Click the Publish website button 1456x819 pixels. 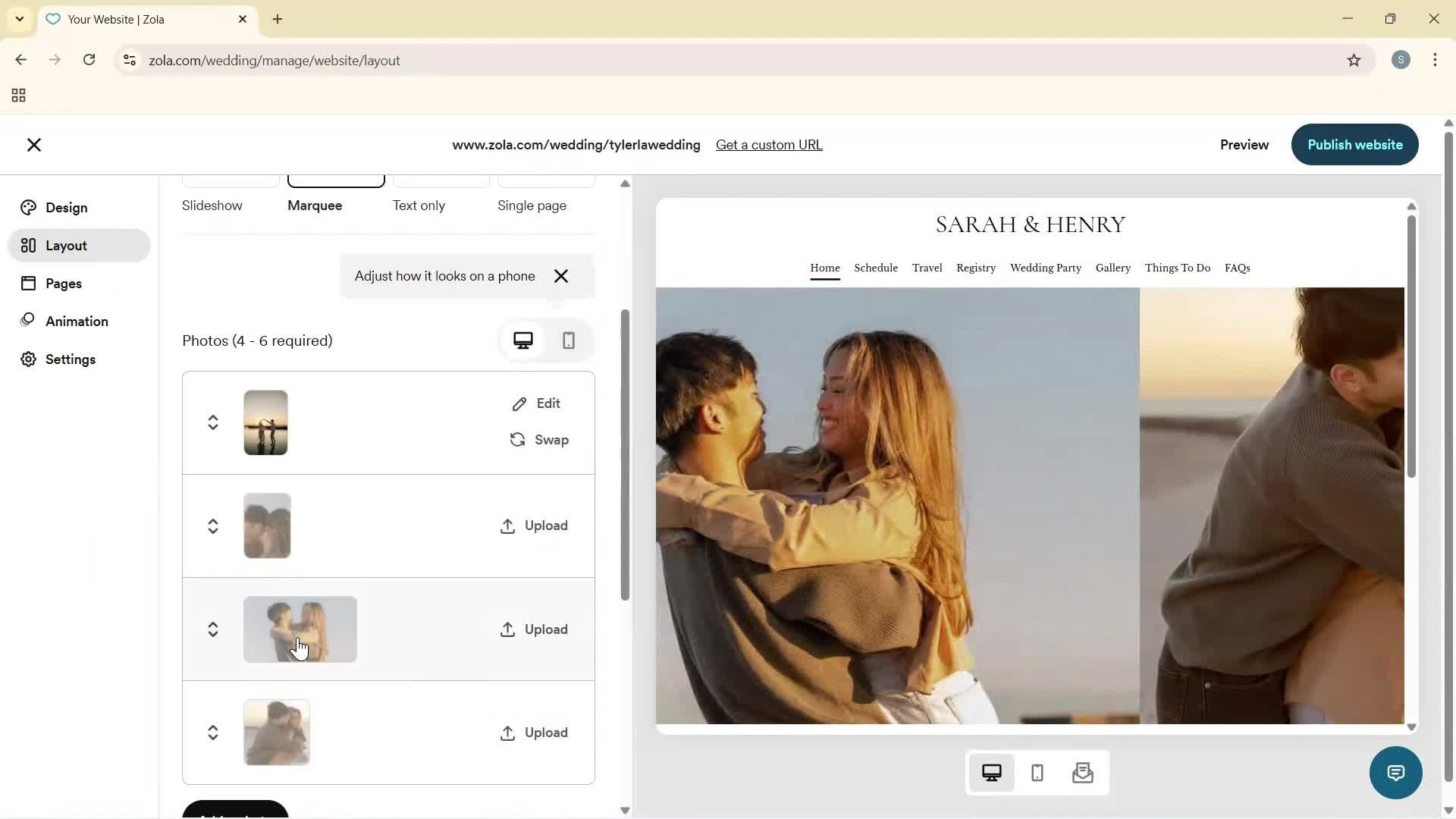click(1354, 144)
